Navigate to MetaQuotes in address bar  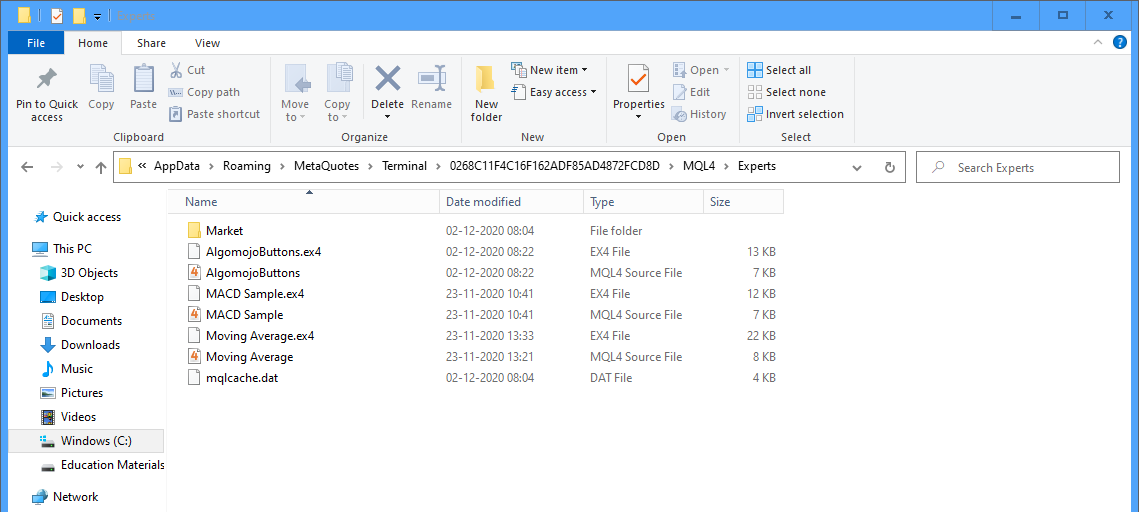[x=326, y=166]
